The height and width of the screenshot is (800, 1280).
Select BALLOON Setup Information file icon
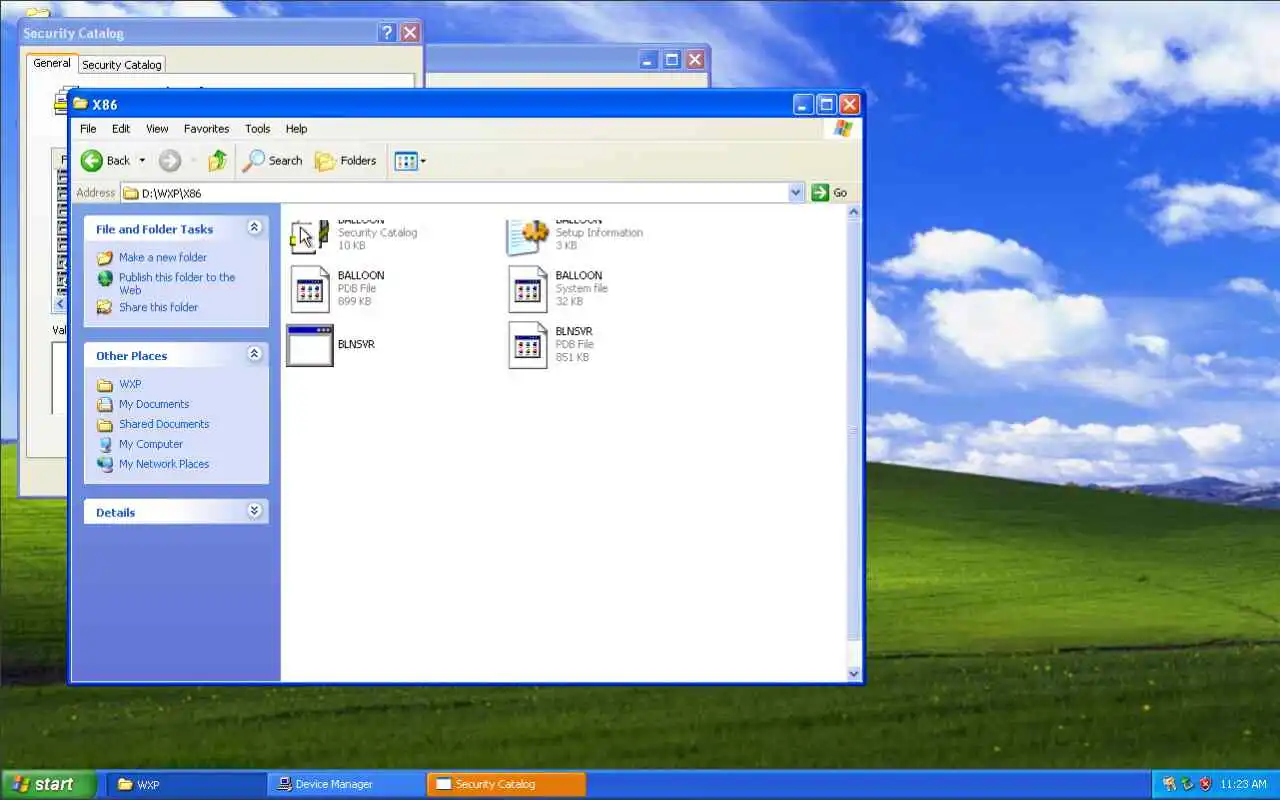528,236
